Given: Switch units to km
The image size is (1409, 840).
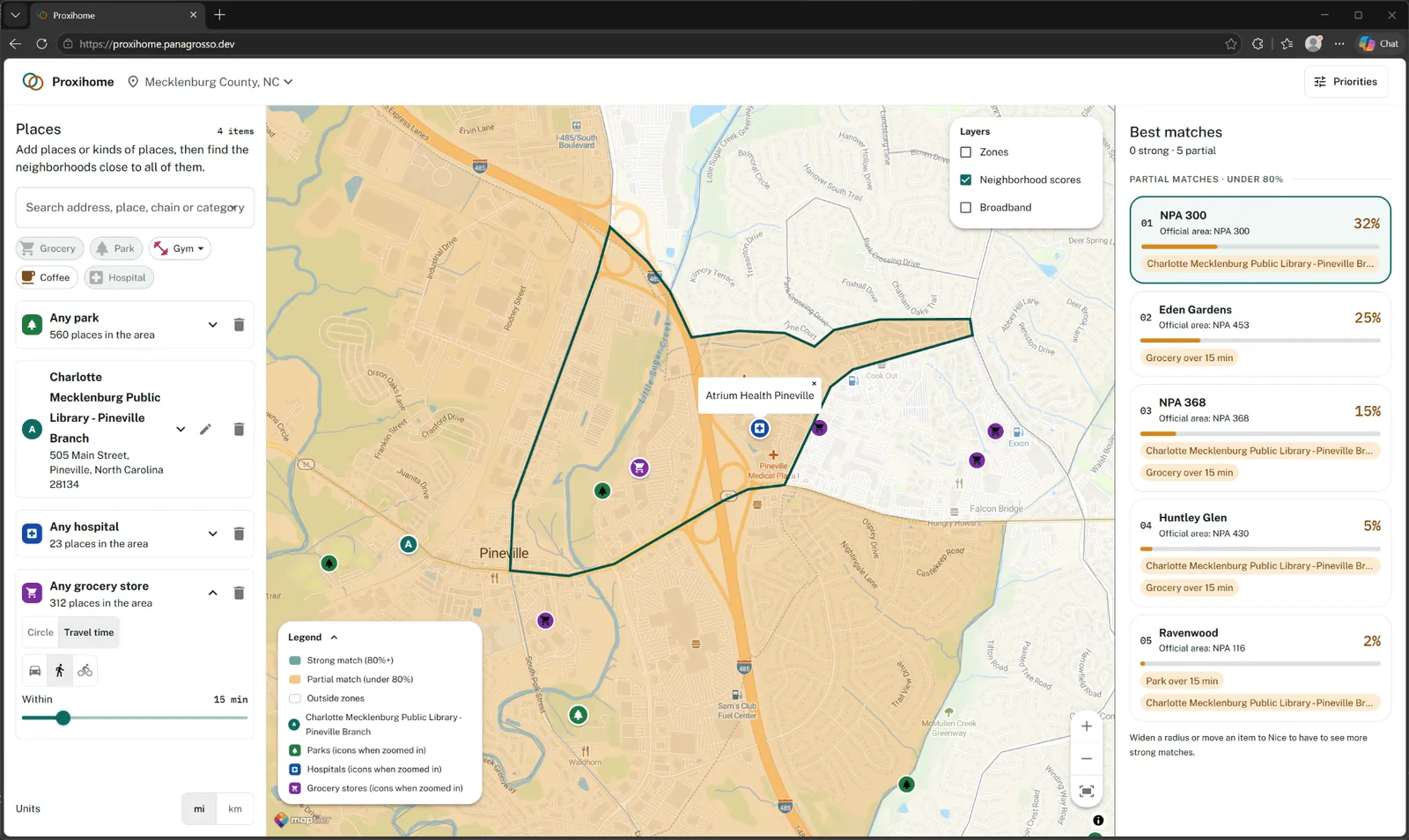Looking at the screenshot, I should click(235, 809).
